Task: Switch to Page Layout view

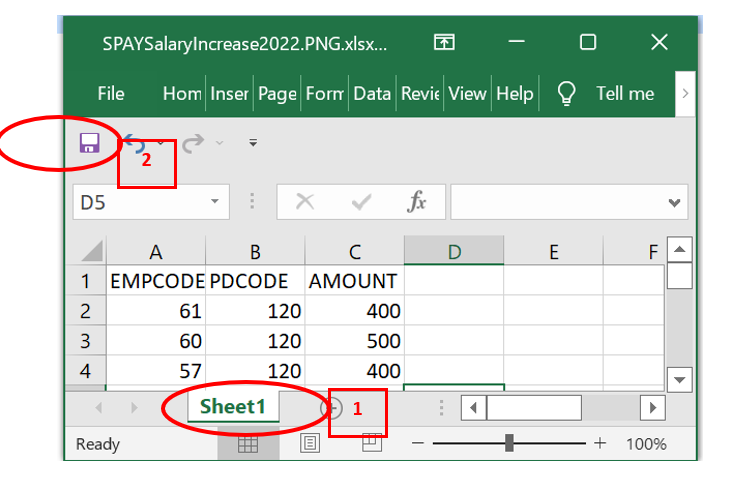Action: (x=310, y=444)
